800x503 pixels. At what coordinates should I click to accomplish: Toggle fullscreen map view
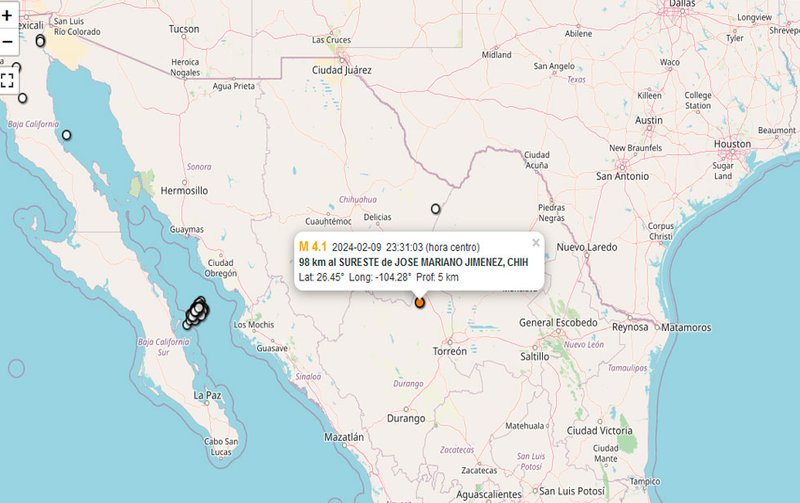tap(7, 80)
